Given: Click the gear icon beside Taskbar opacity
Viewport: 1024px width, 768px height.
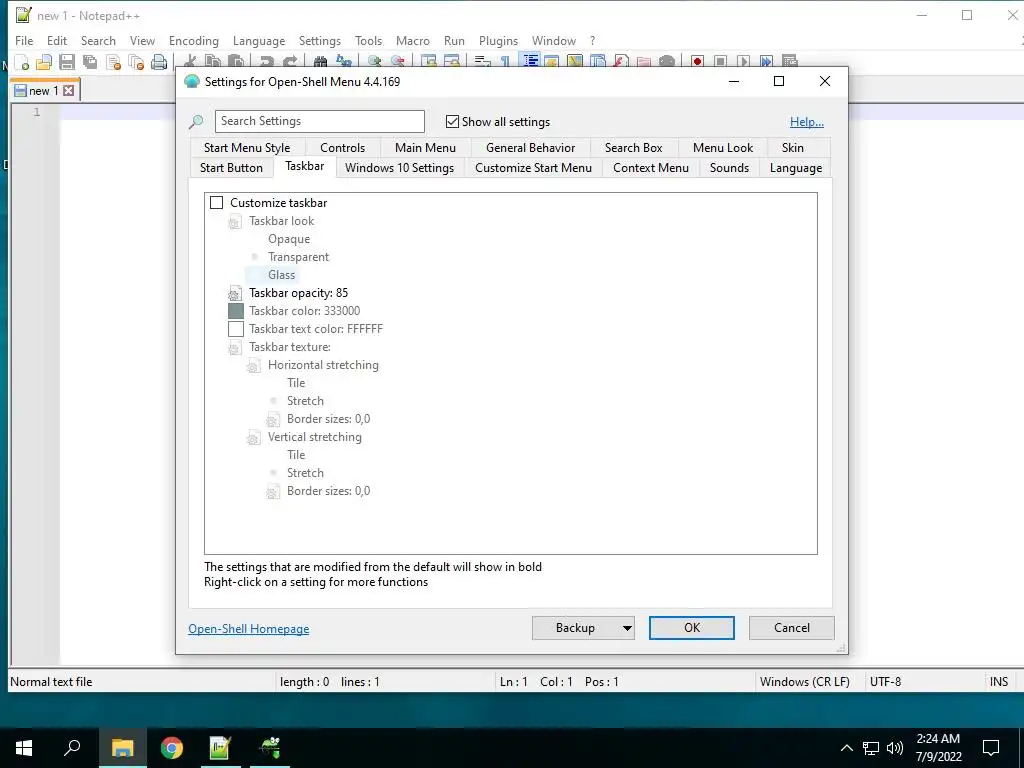Looking at the screenshot, I should point(234,293).
